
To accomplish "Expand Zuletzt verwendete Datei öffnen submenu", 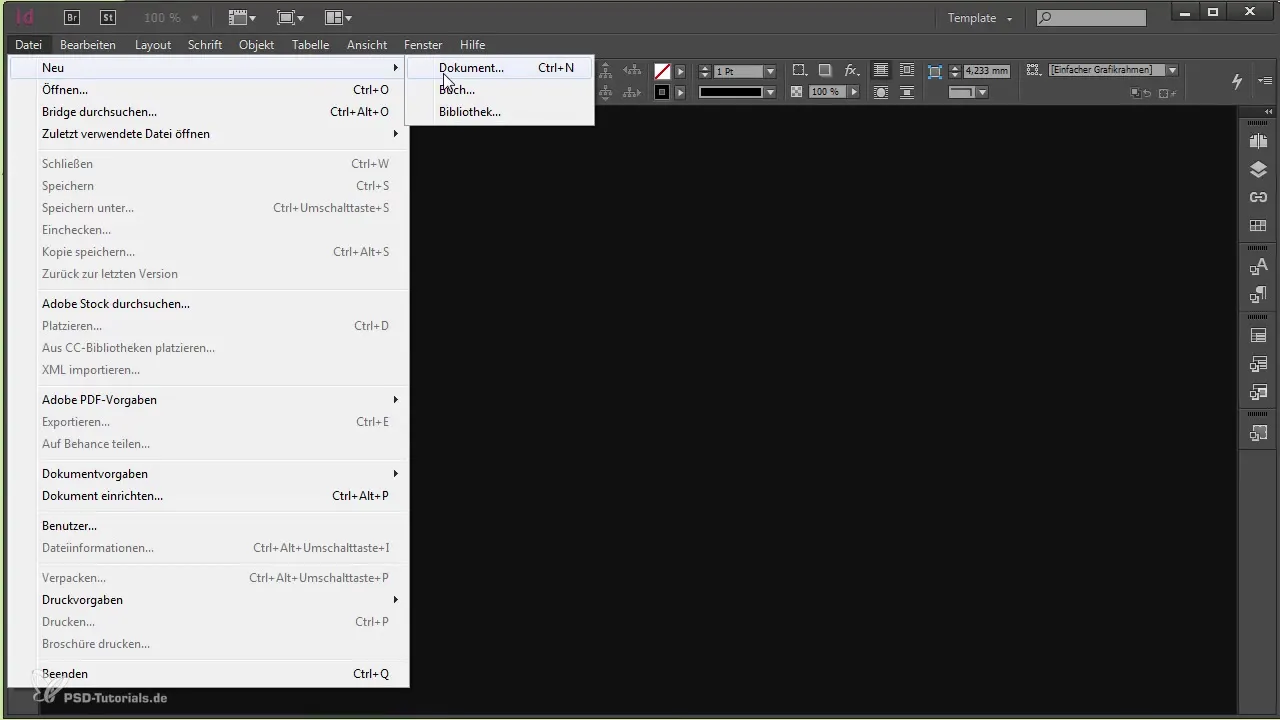I will (208, 134).
